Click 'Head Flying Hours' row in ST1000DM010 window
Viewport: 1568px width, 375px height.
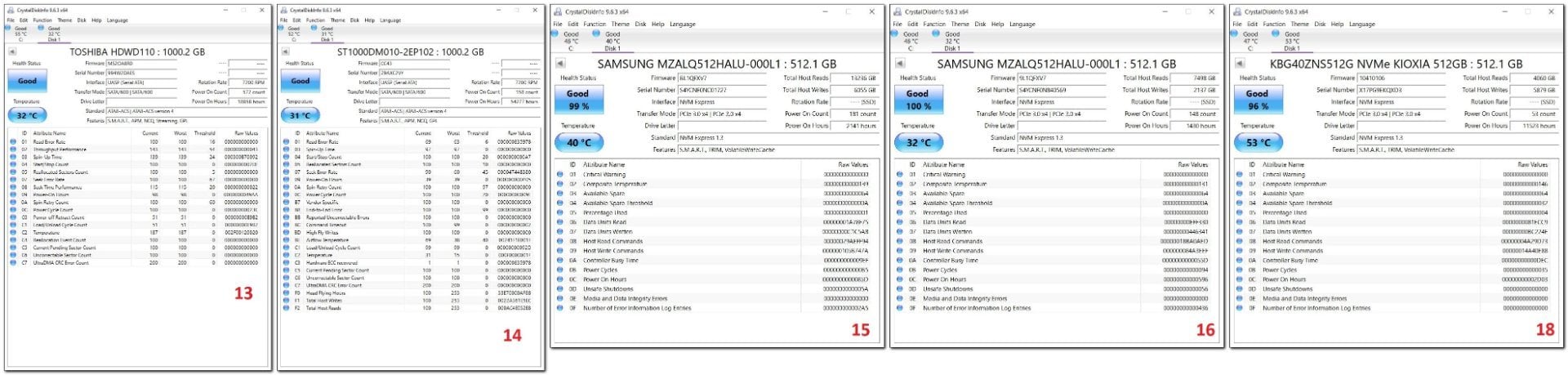(410, 293)
